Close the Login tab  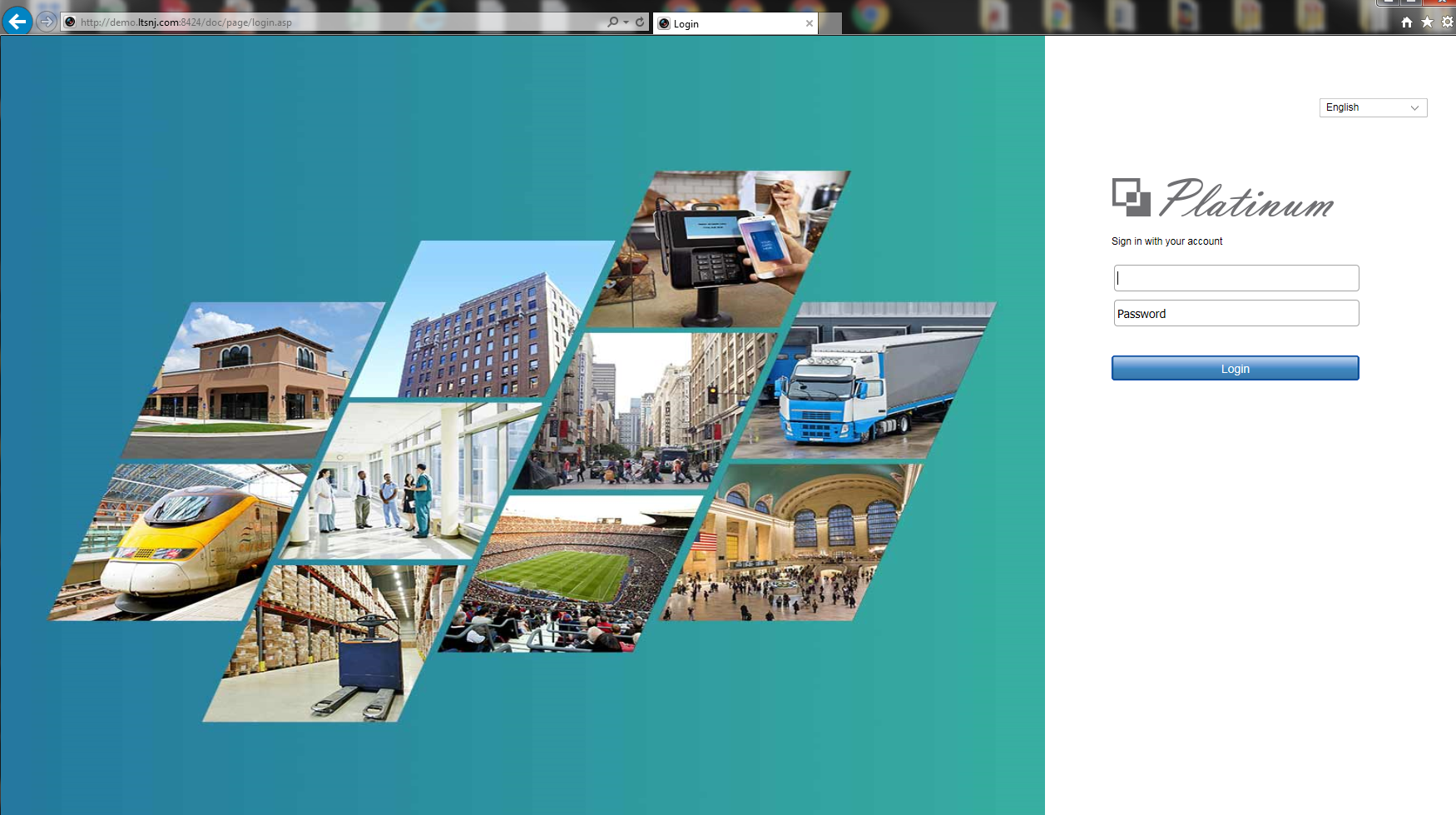tap(809, 23)
